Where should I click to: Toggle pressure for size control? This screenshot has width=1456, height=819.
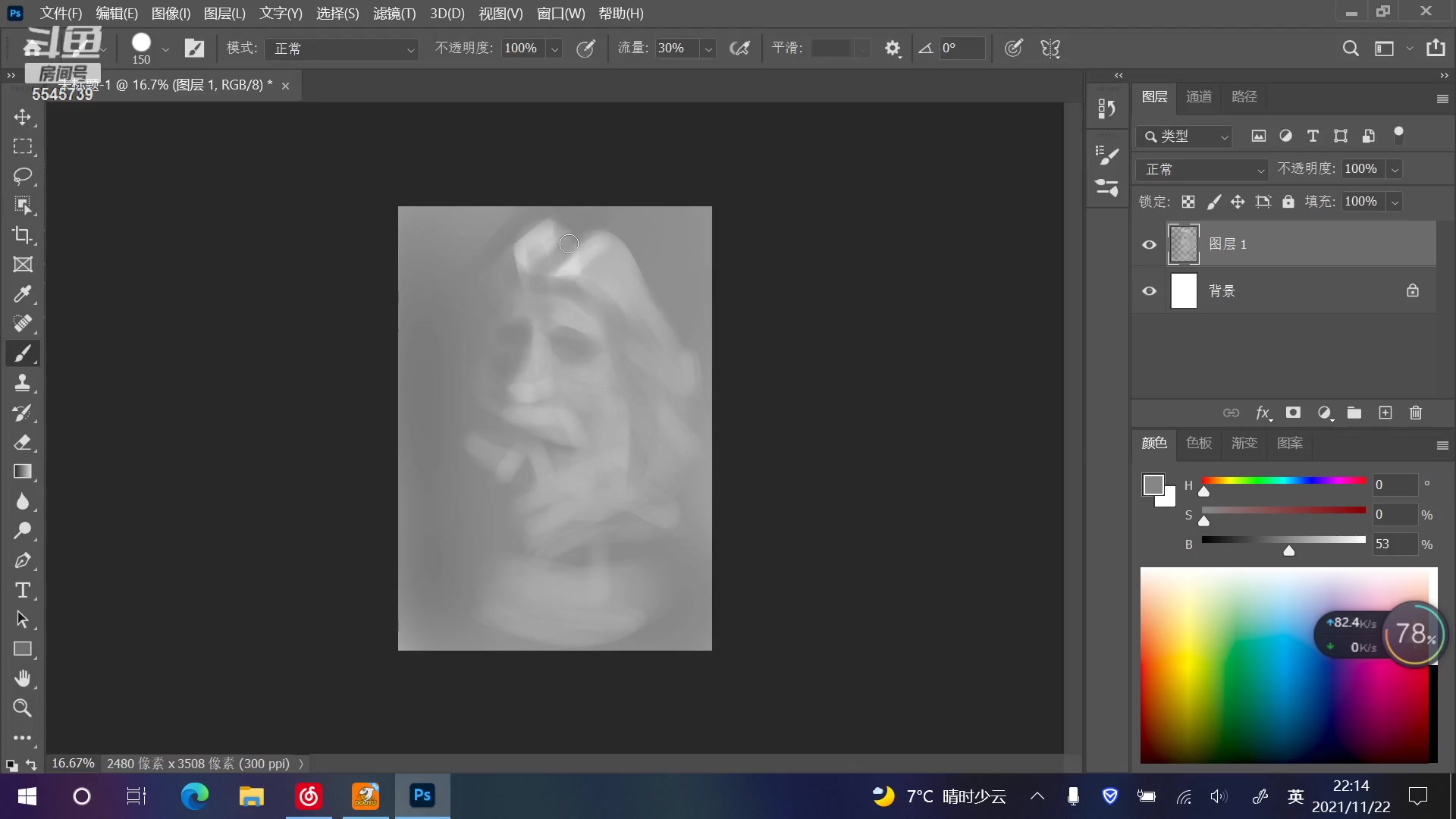(1013, 49)
